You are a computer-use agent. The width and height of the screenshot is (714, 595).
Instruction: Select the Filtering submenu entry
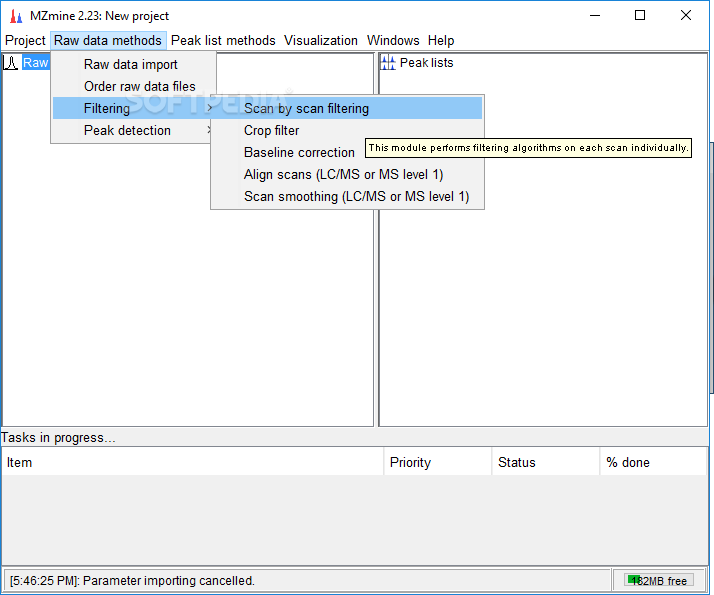pyautogui.click(x=132, y=108)
